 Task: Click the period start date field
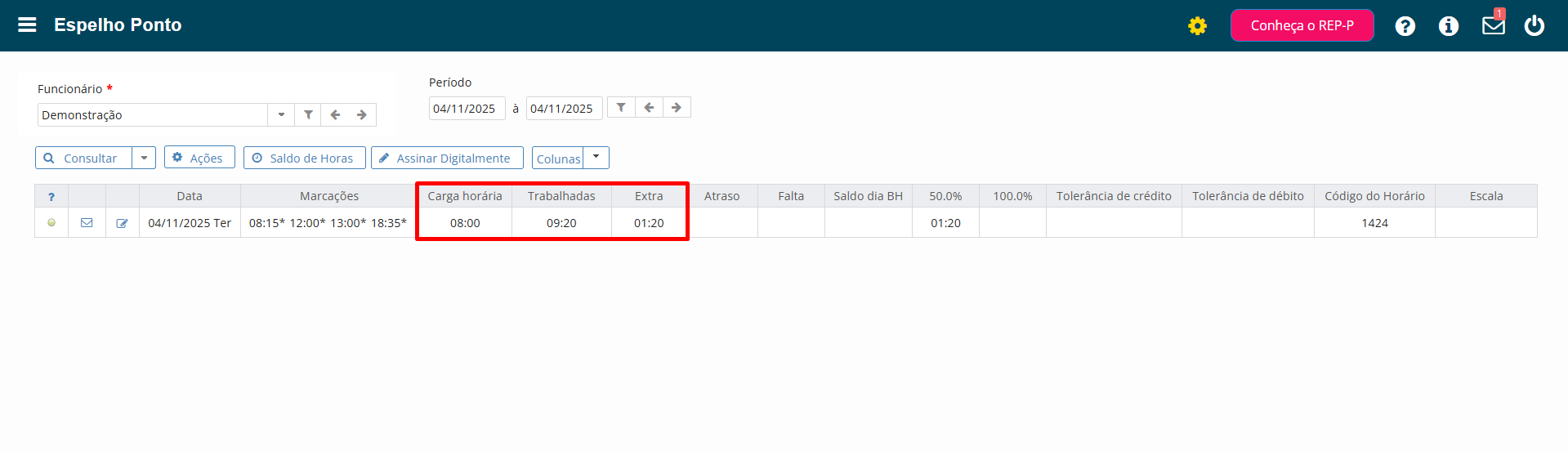pyautogui.click(x=467, y=108)
